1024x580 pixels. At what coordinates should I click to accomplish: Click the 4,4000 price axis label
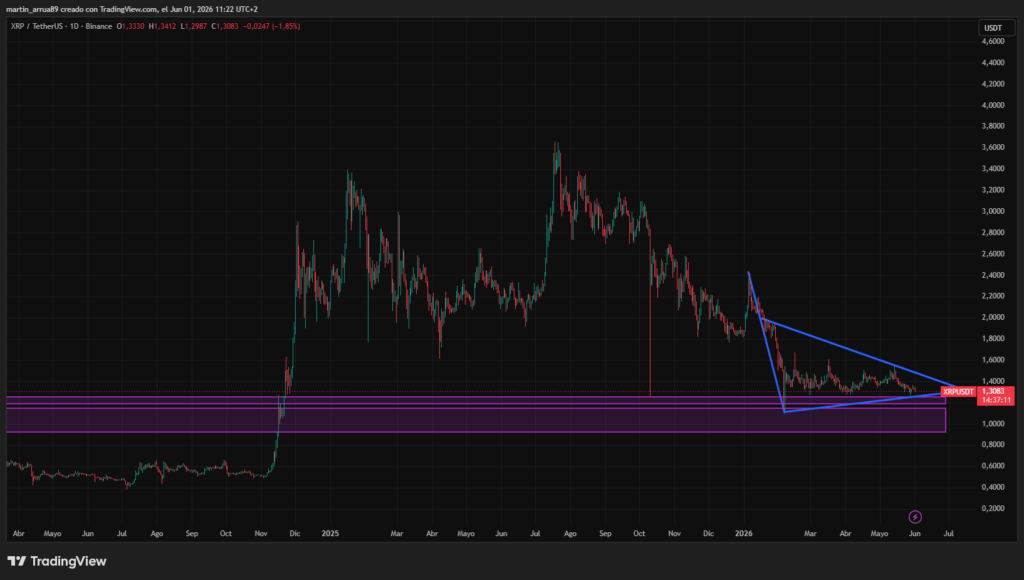pos(993,63)
